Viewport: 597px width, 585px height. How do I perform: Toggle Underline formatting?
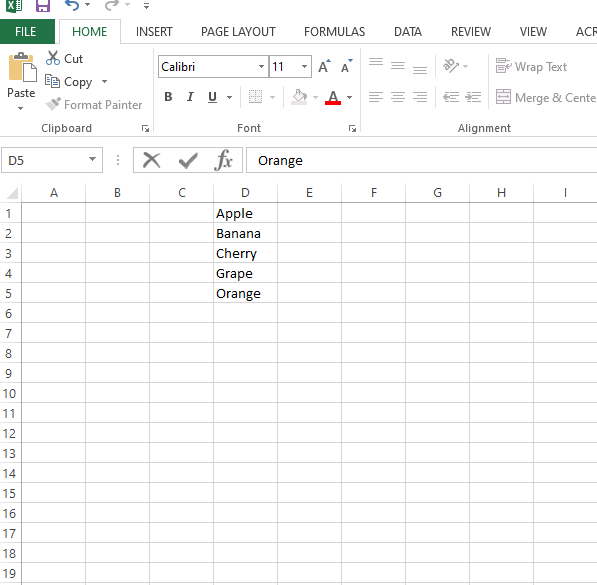tap(212, 97)
